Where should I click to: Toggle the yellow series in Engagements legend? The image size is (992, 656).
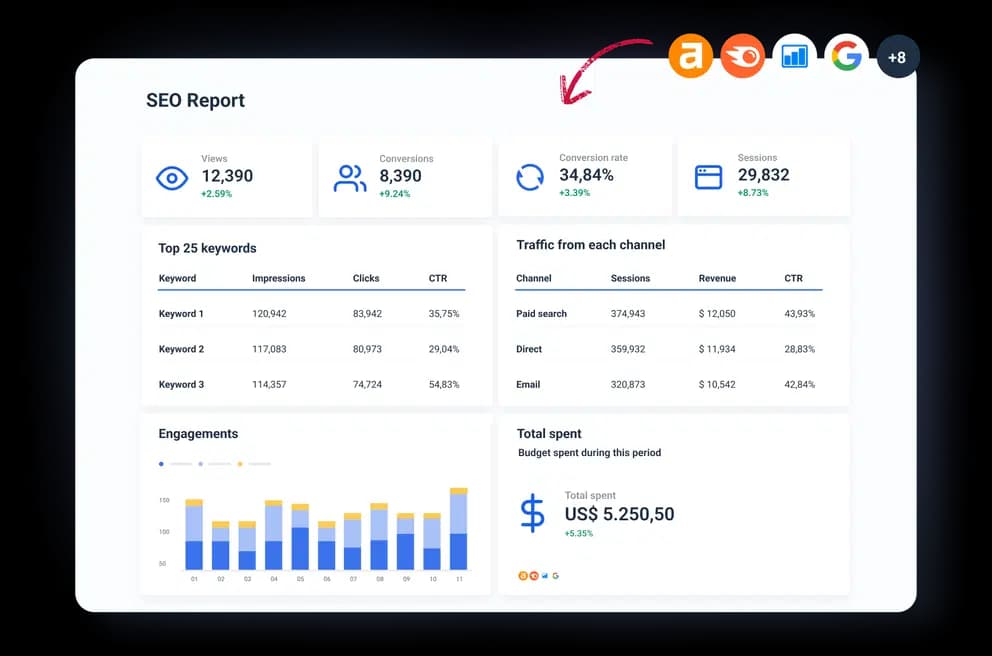(x=240, y=464)
